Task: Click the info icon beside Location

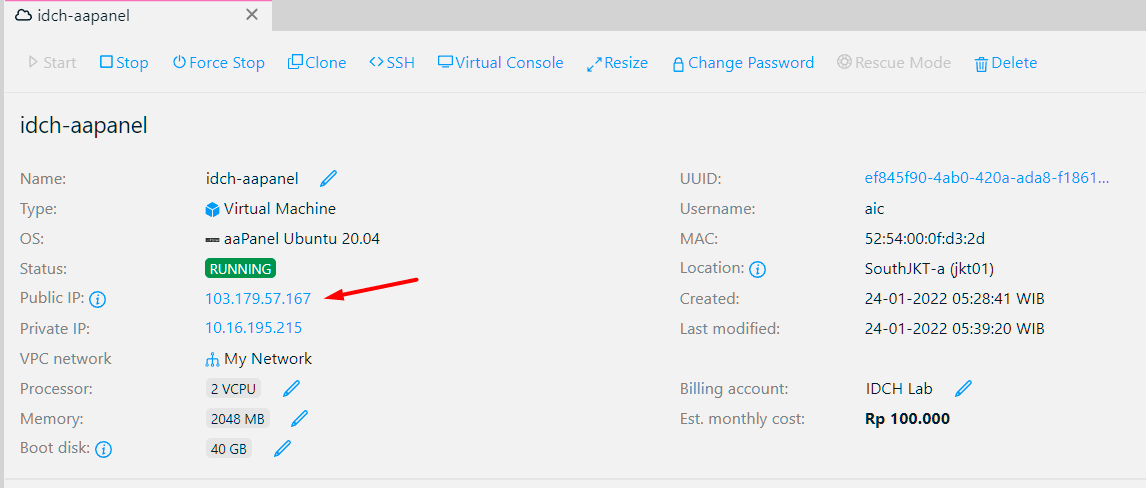Action: tap(758, 269)
